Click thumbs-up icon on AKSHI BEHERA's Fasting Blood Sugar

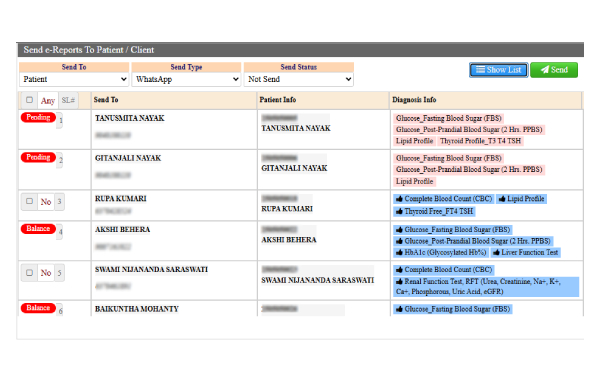point(399,230)
